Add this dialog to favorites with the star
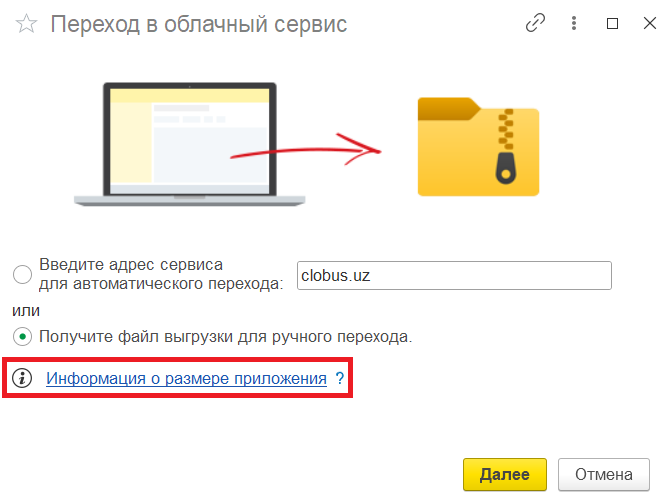Image resolution: width=668 pixels, height=500 pixels. [26, 25]
